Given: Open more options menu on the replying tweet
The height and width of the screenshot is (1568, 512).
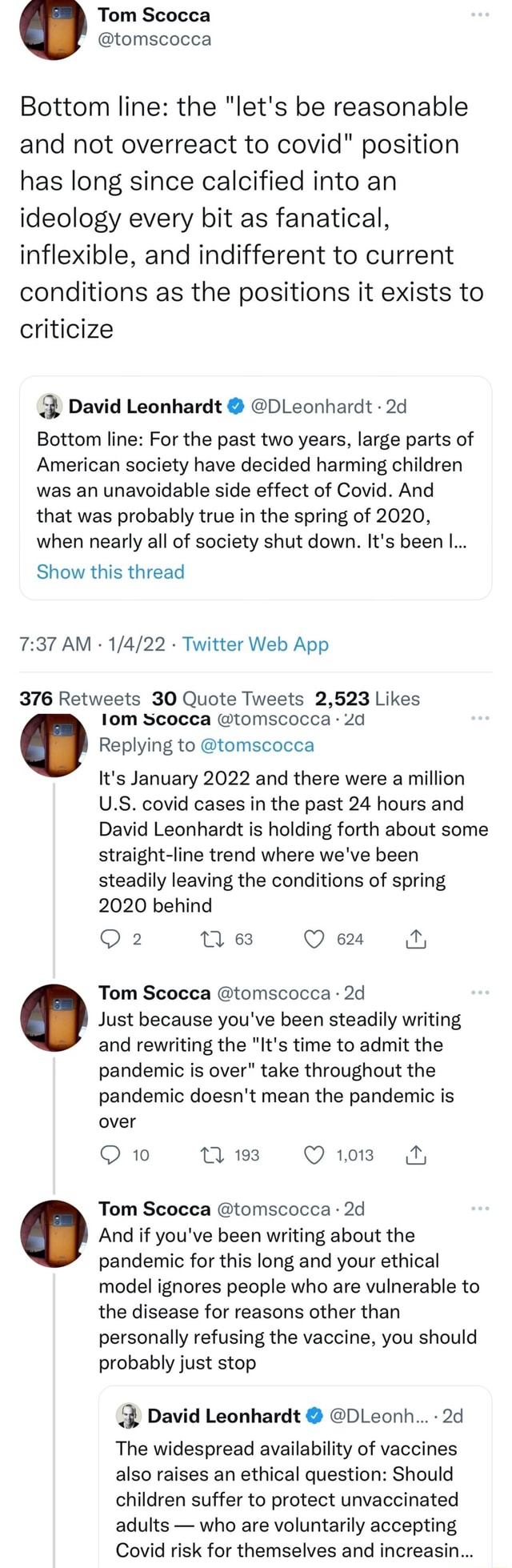Looking at the screenshot, I should click(480, 719).
